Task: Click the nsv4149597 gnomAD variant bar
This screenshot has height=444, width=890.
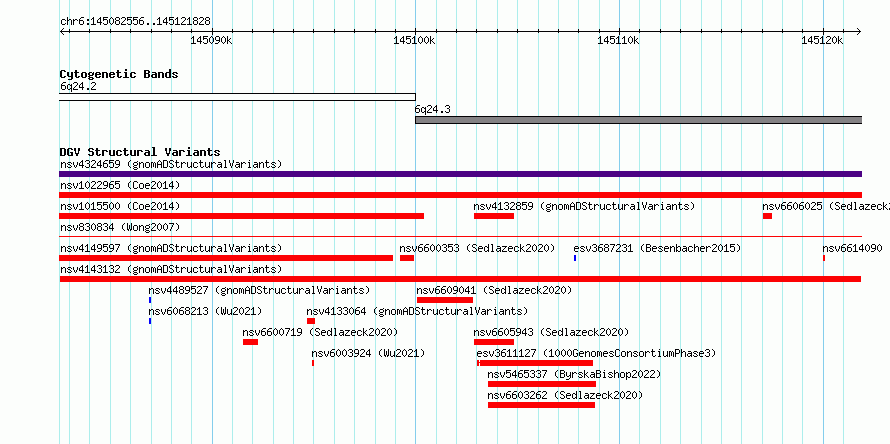Action: [x=226, y=258]
